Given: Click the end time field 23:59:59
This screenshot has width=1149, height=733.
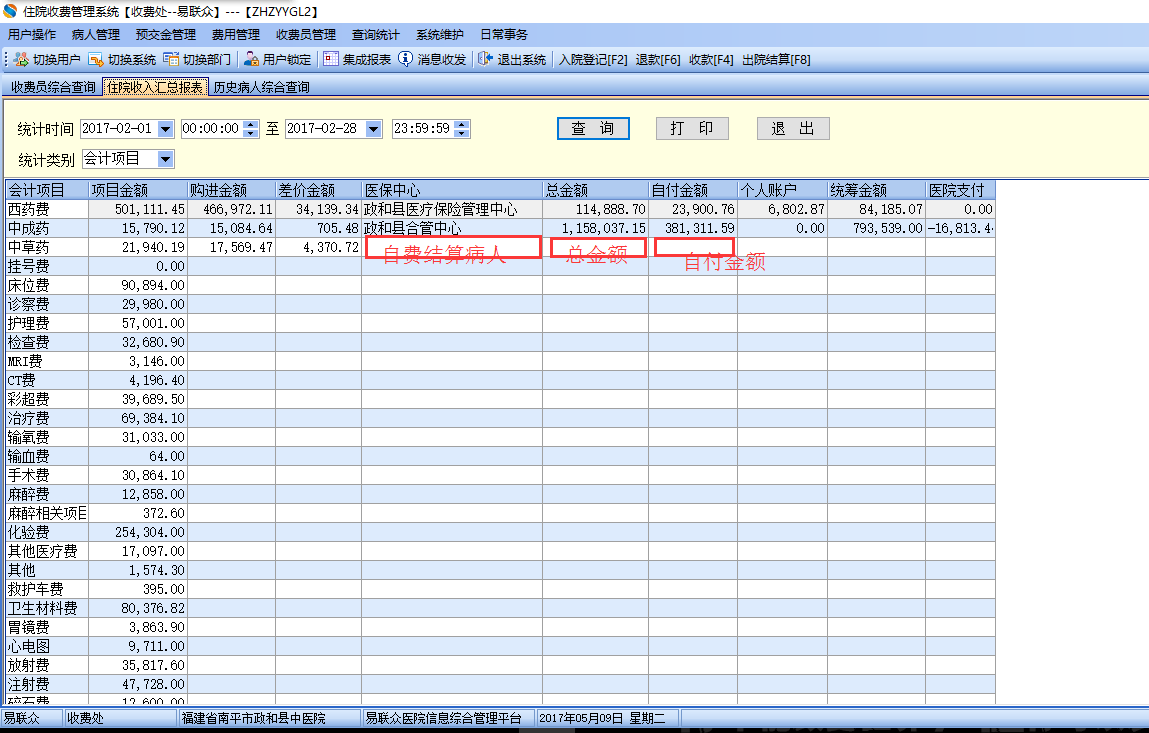Looking at the screenshot, I should pyautogui.click(x=423, y=129).
